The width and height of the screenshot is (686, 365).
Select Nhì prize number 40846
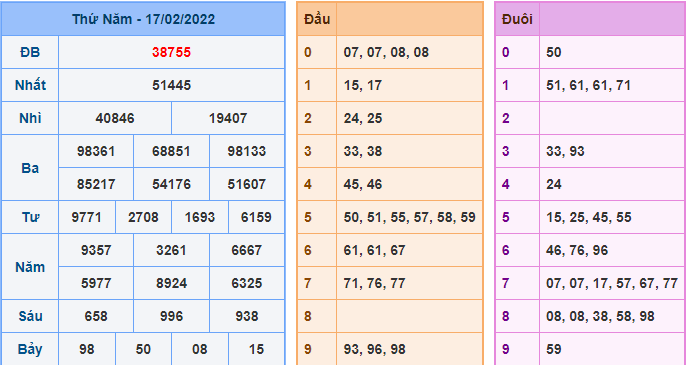tap(115, 118)
